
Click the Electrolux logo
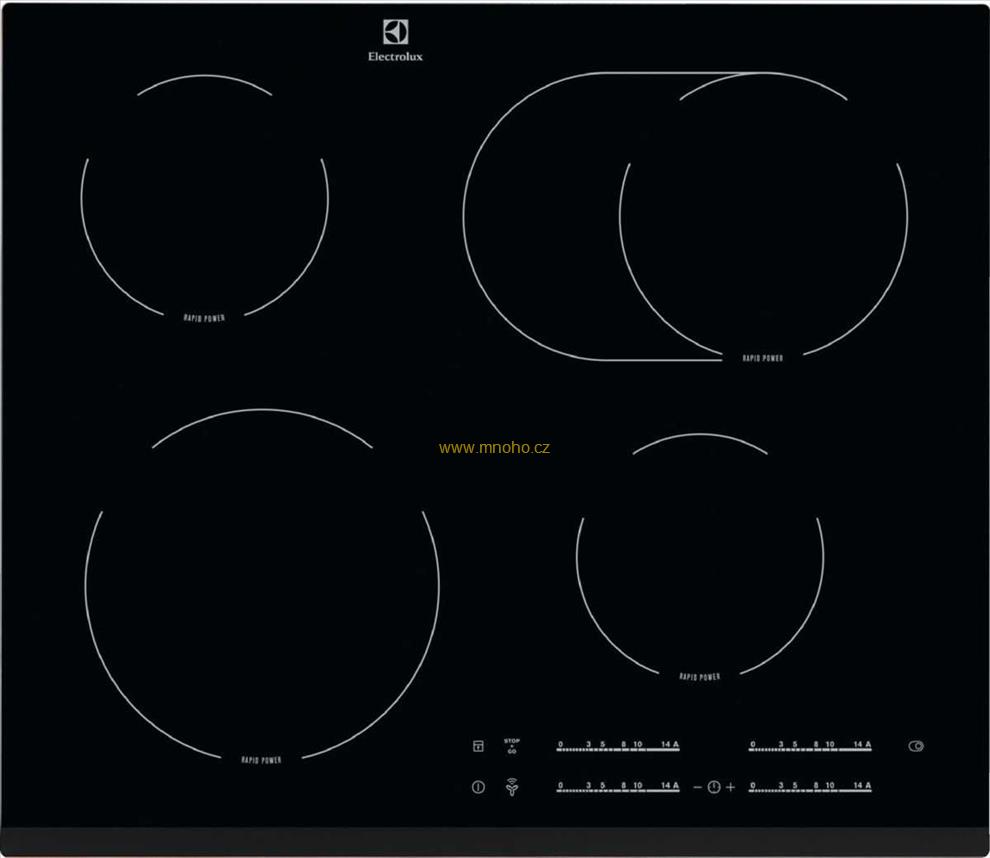pyautogui.click(x=395, y=41)
